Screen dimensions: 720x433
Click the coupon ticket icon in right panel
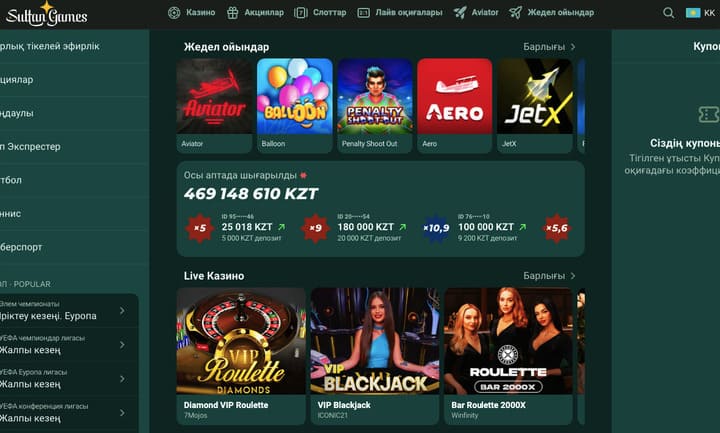point(709,114)
